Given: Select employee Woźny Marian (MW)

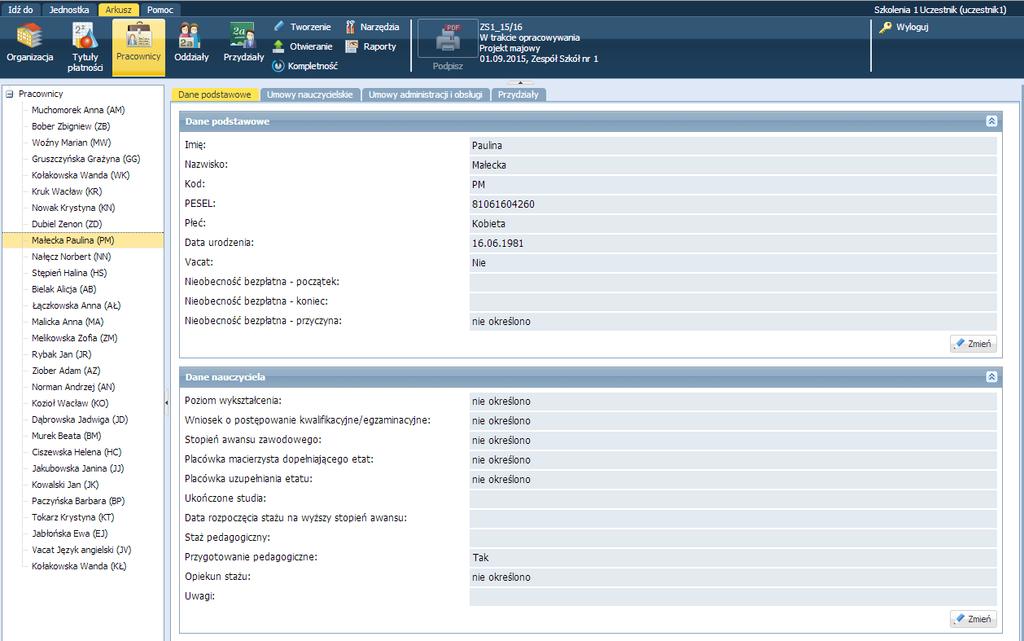Looking at the screenshot, I should tap(71, 143).
